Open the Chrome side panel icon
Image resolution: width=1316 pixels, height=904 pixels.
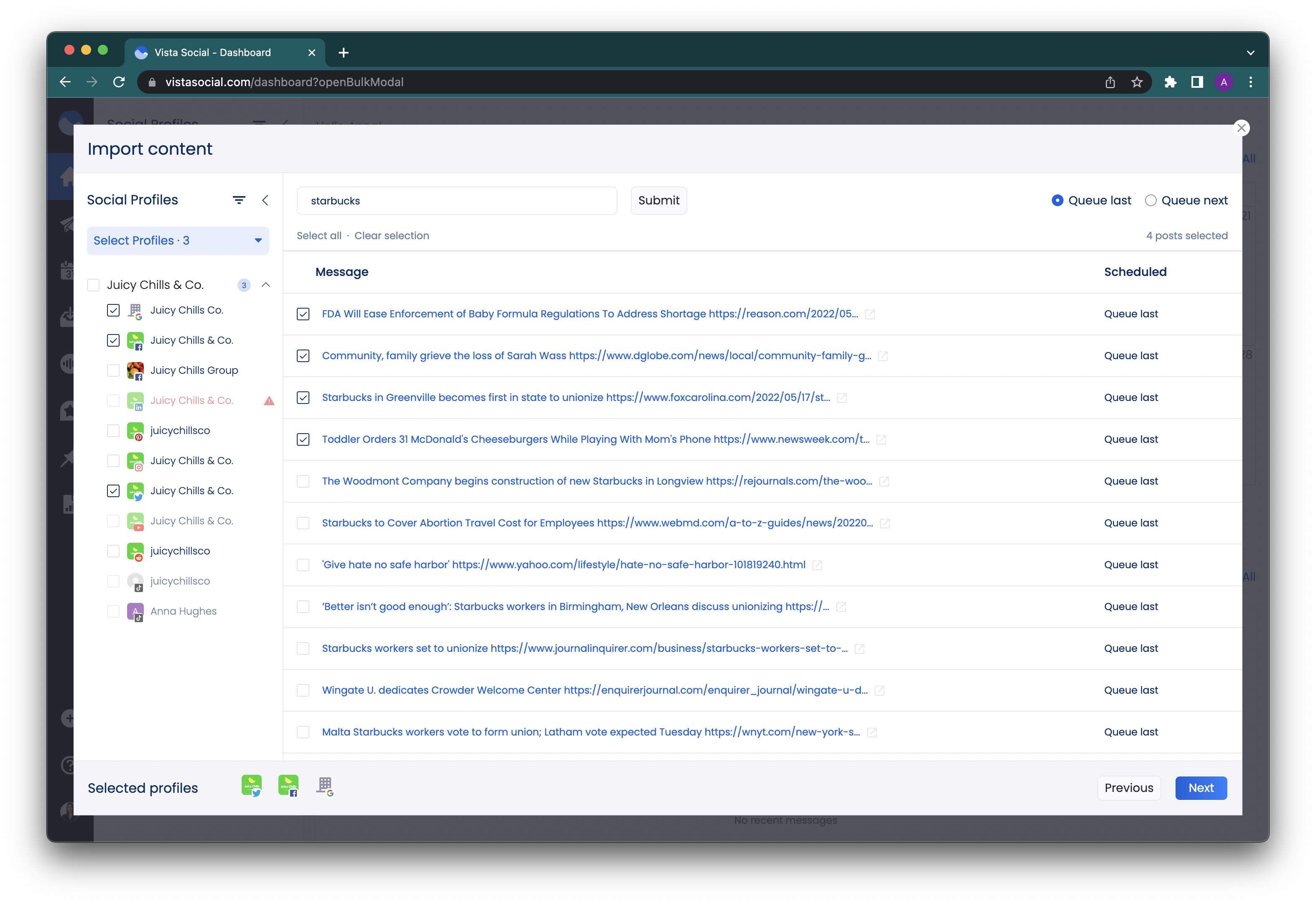pyautogui.click(x=1196, y=83)
